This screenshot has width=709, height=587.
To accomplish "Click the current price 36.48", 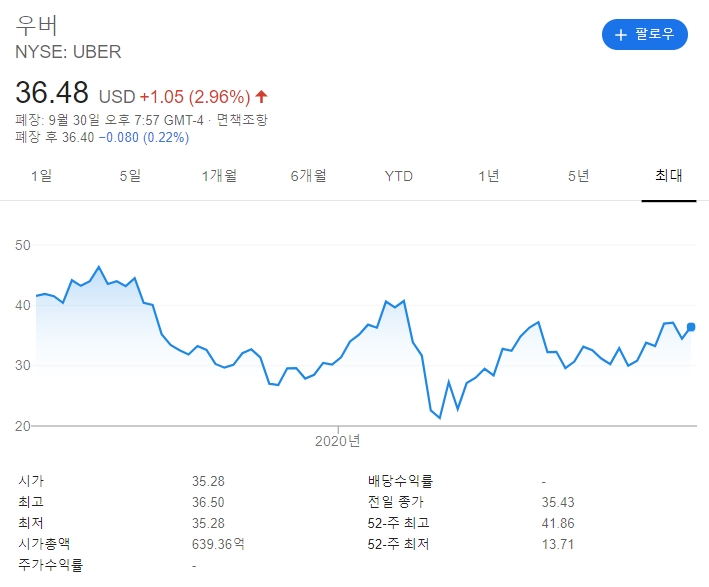I will point(52,93).
